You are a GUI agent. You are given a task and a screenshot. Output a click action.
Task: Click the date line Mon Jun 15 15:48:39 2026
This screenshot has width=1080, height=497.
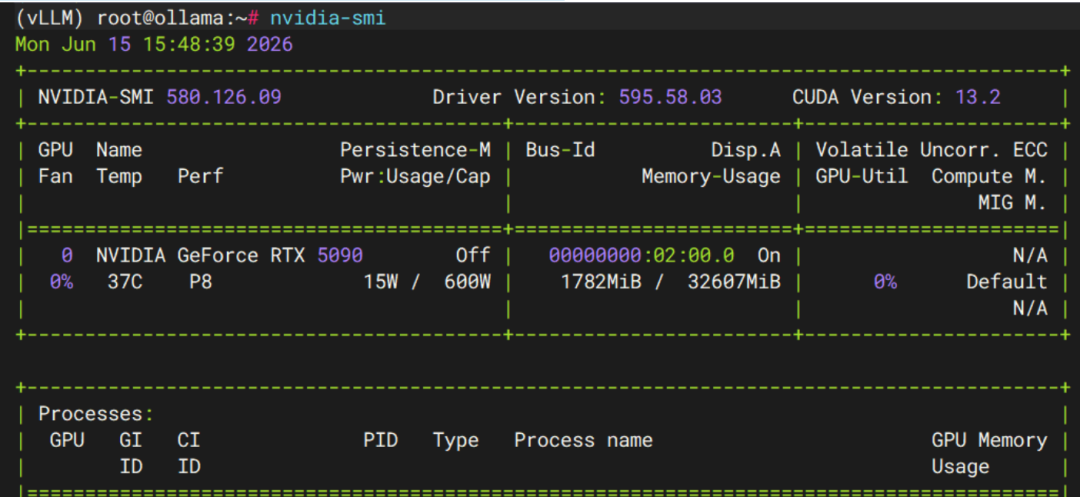click(154, 45)
